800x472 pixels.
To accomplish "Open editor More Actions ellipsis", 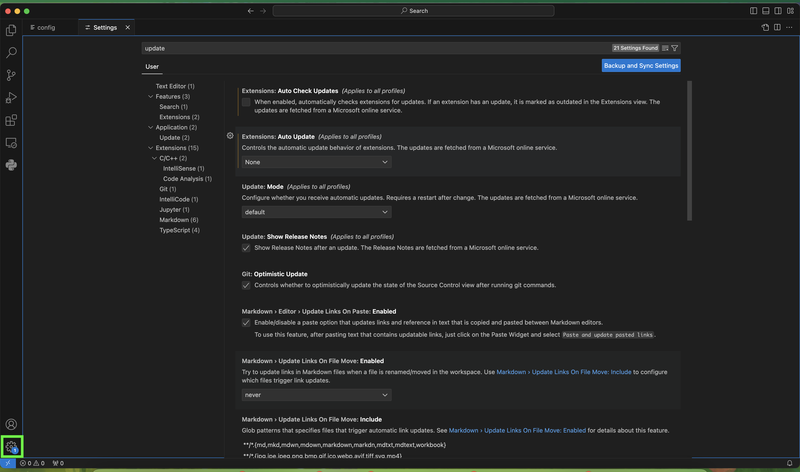I will tap(789, 28).
